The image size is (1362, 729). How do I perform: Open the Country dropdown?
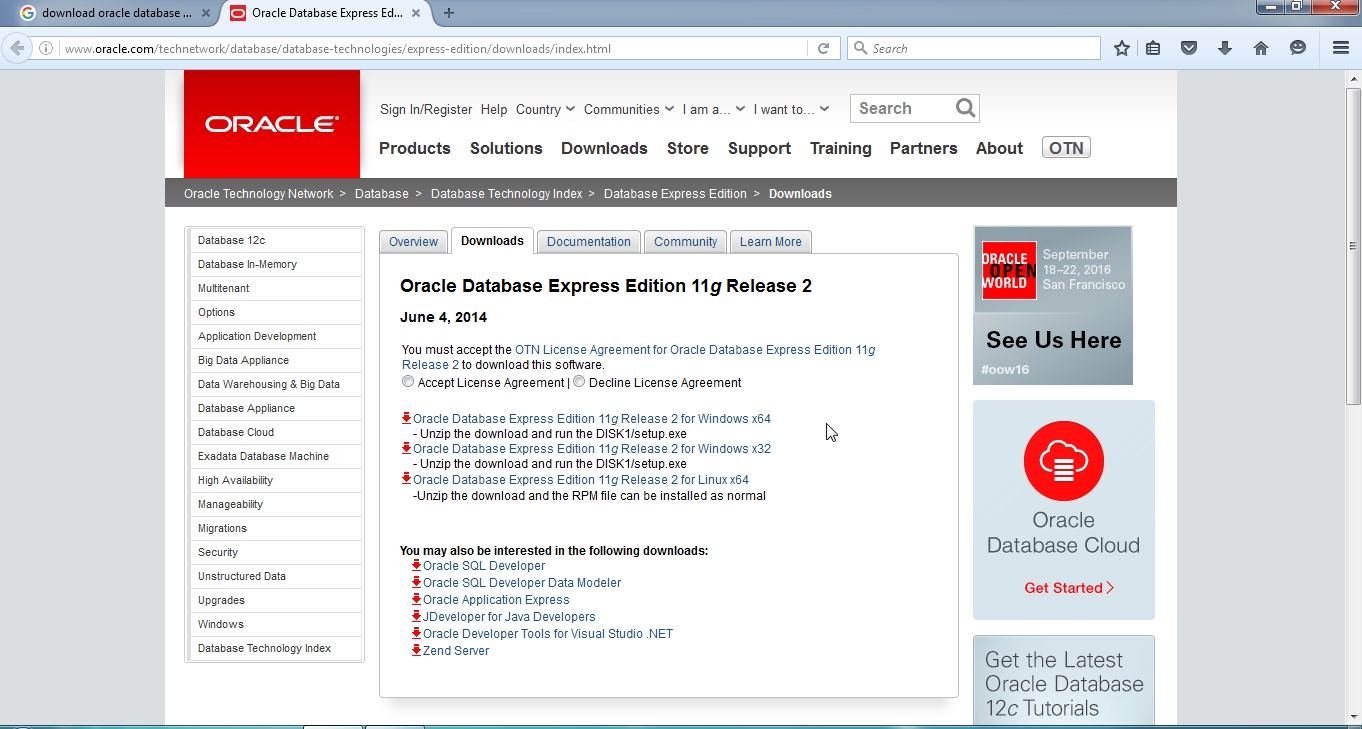tap(544, 109)
